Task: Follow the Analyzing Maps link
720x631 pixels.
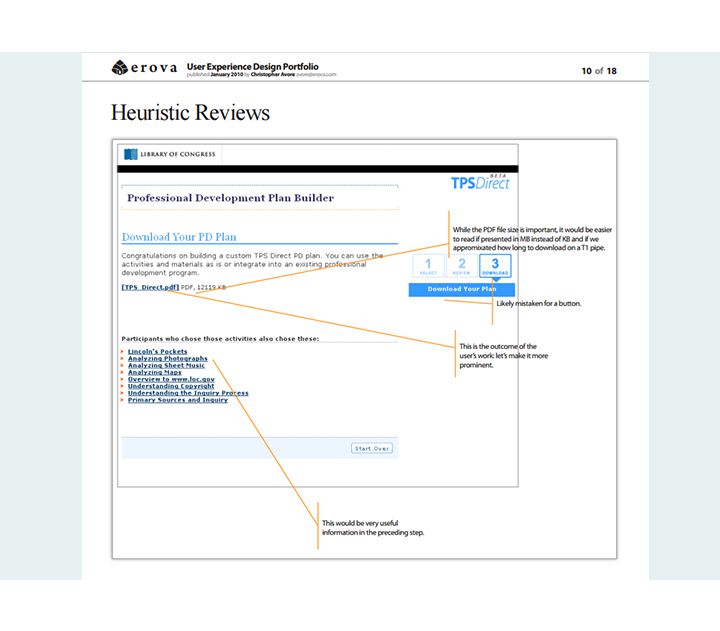Action: pyautogui.click(x=154, y=373)
